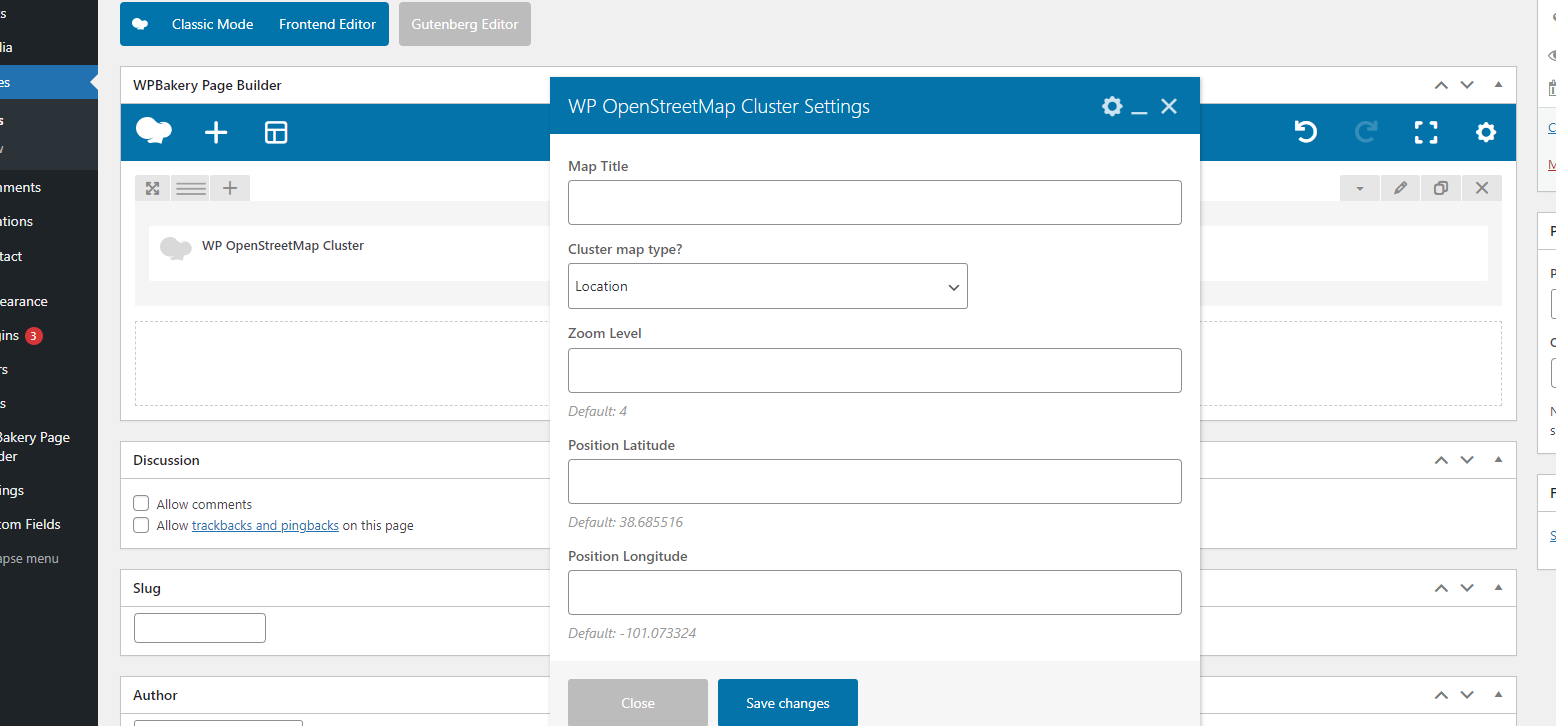Open WPBakery page settings gear
Screen dimensions: 1556x726
click(1486, 132)
